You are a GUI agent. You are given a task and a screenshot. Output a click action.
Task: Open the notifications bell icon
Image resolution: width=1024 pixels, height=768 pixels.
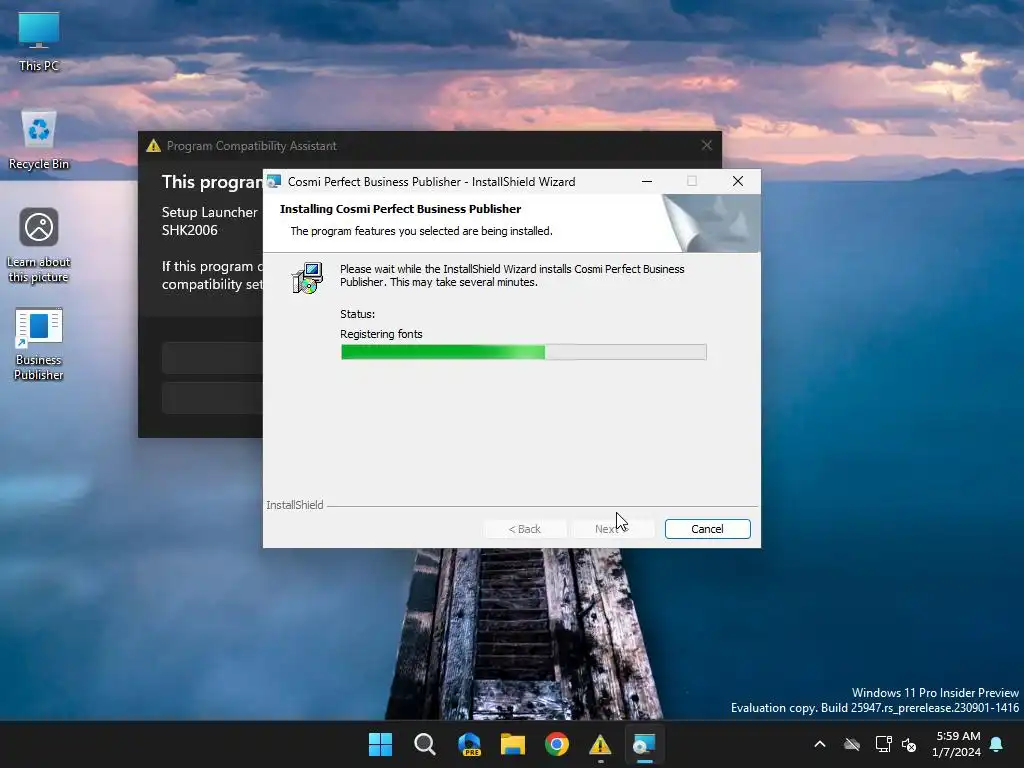tap(997, 744)
